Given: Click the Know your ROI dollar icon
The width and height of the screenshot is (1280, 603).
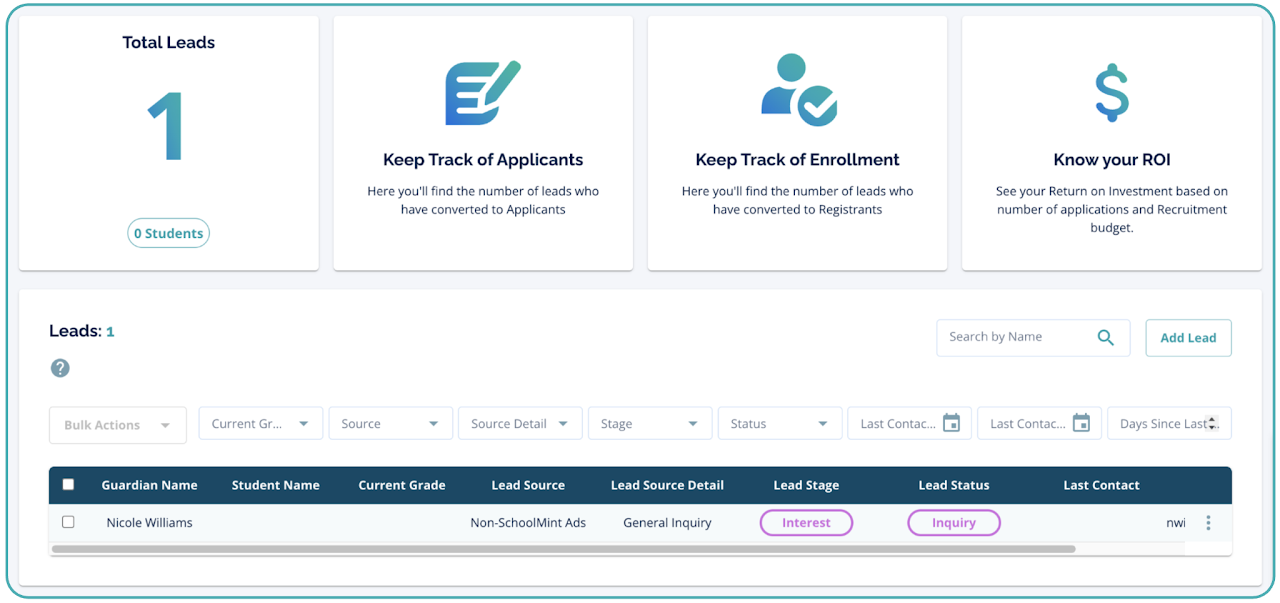Looking at the screenshot, I should (x=1111, y=92).
